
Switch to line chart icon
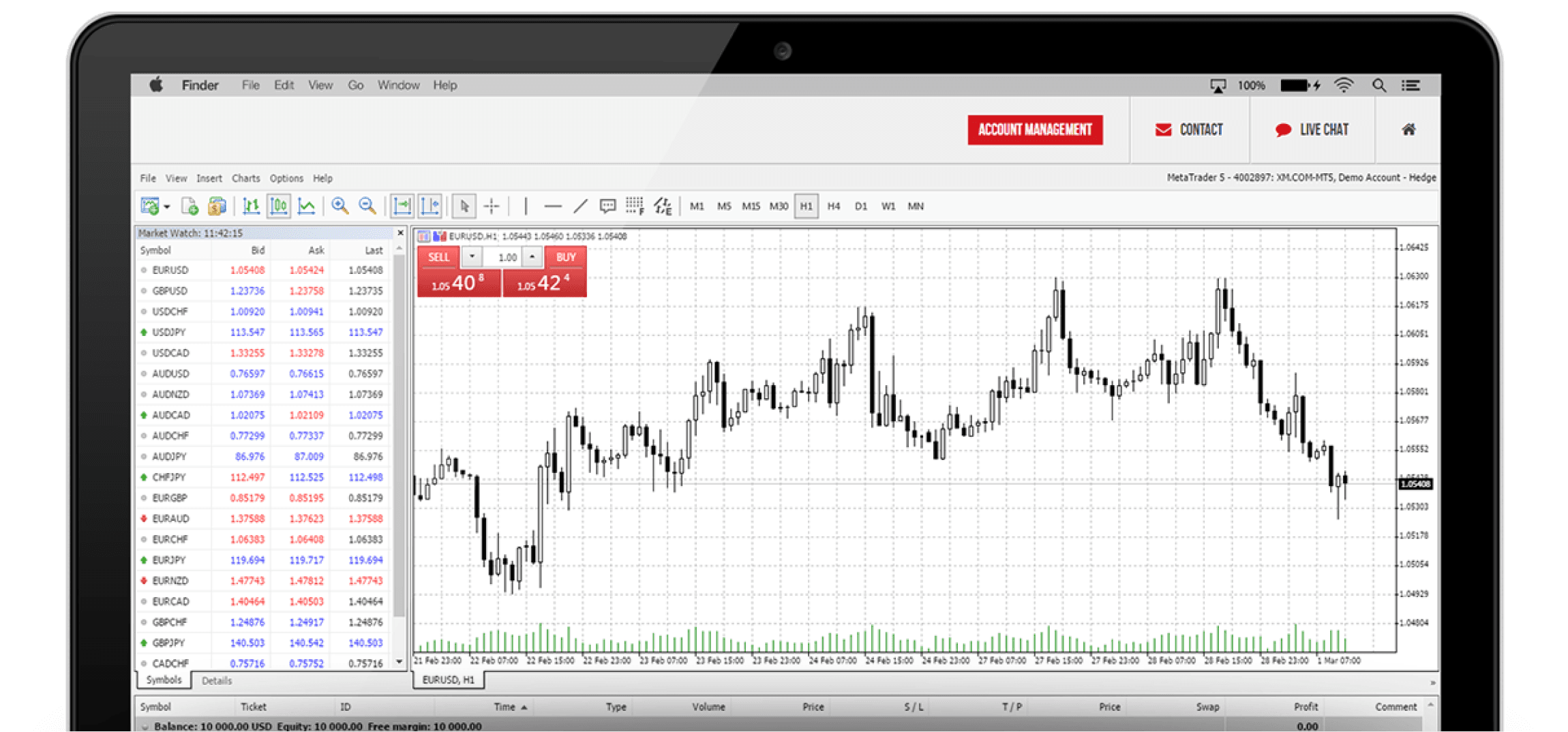click(307, 206)
